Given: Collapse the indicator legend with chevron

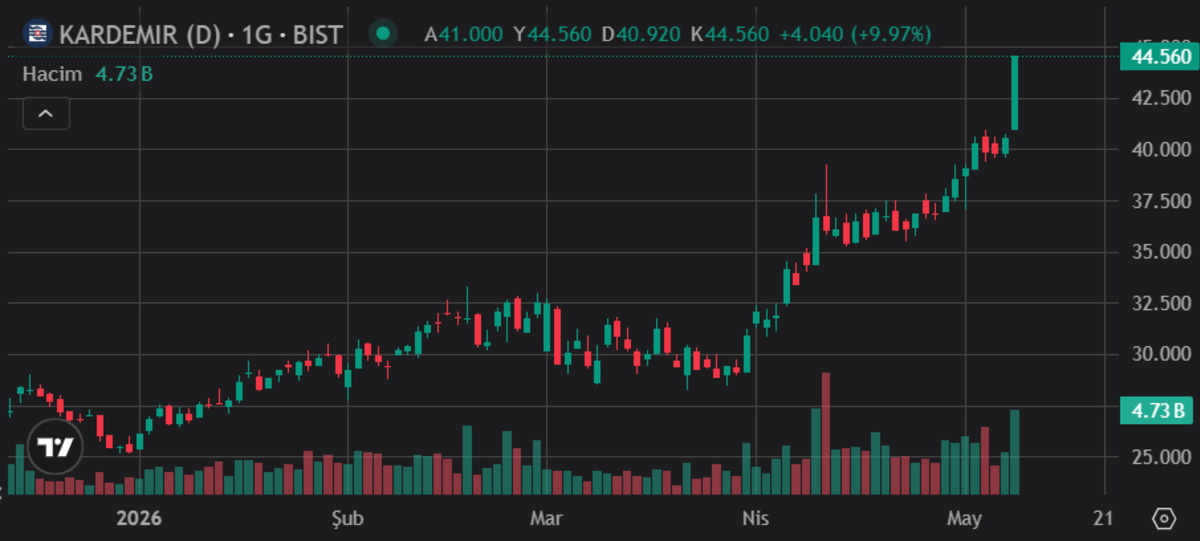Looking at the screenshot, I should tap(46, 114).
